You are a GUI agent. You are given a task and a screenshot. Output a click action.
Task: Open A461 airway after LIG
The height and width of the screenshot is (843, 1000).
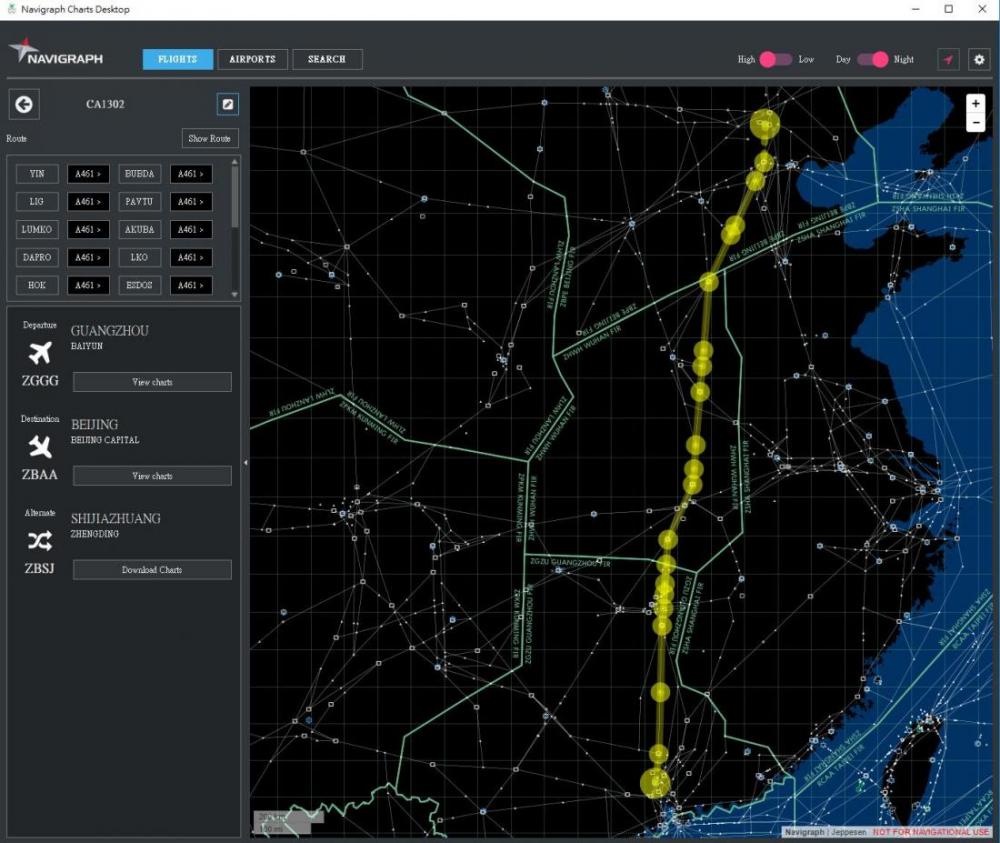(x=88, y=202)
